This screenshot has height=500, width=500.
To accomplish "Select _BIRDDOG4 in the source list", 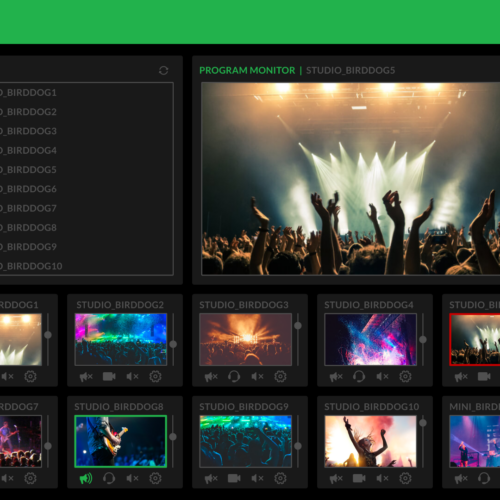I will point(28,151).
